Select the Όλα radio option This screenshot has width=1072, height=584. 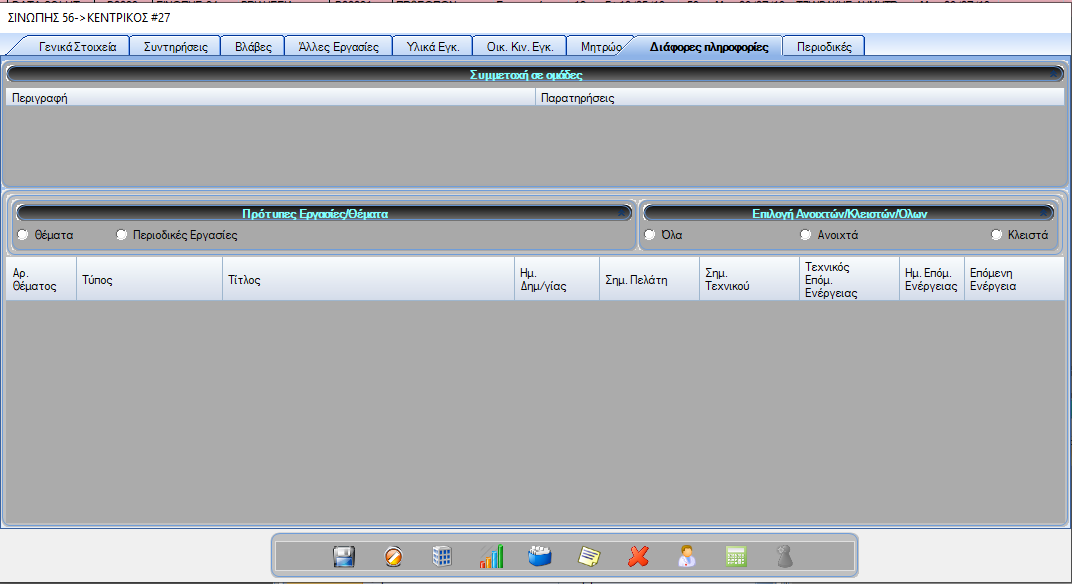(650, 235)
